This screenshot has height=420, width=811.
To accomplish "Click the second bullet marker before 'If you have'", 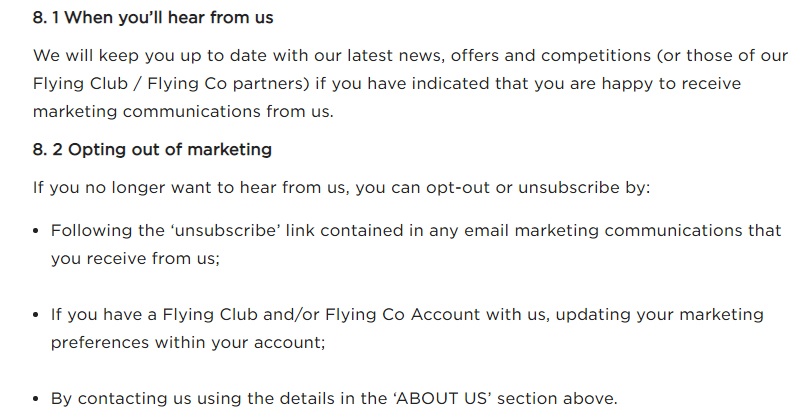I will click(36, 315).
